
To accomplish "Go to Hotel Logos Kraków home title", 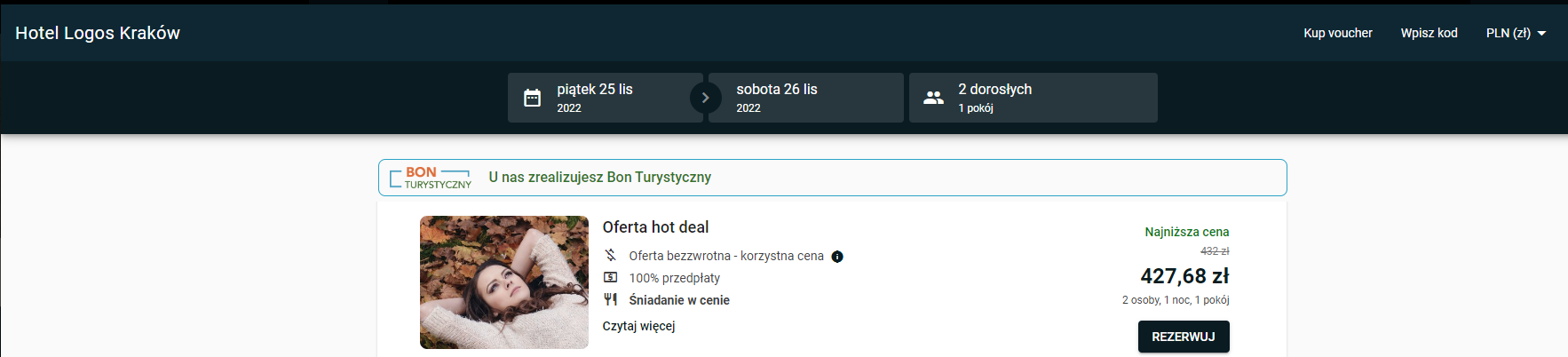I will 98,33.
